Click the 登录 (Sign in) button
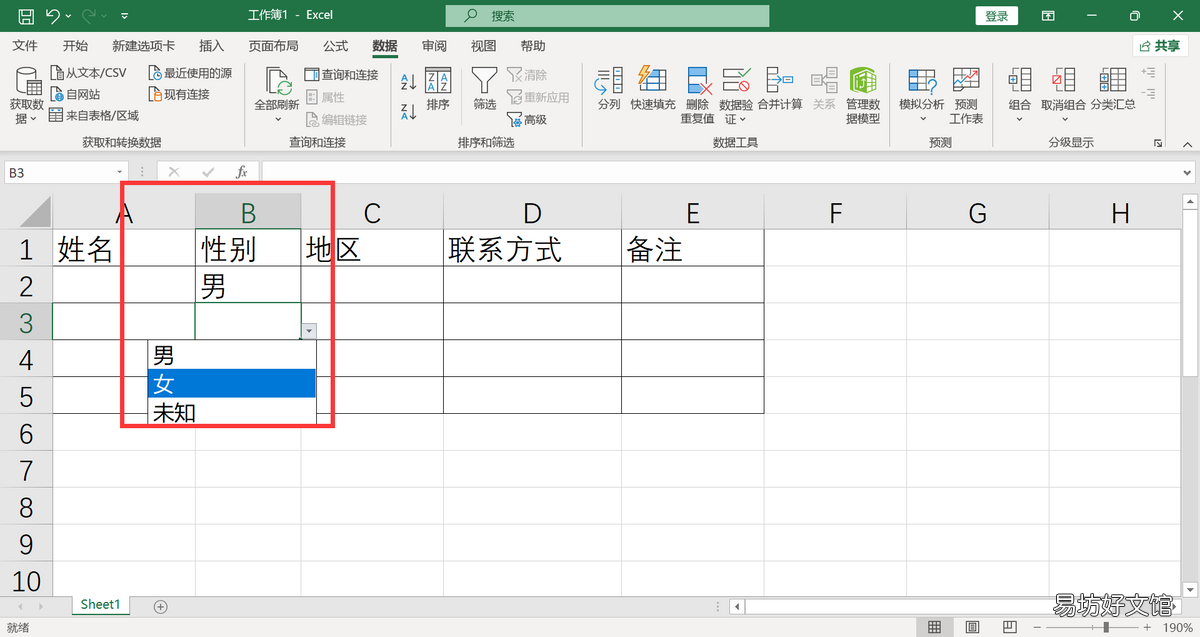This screenshot has width=1200, height=637. pos(997,16)
